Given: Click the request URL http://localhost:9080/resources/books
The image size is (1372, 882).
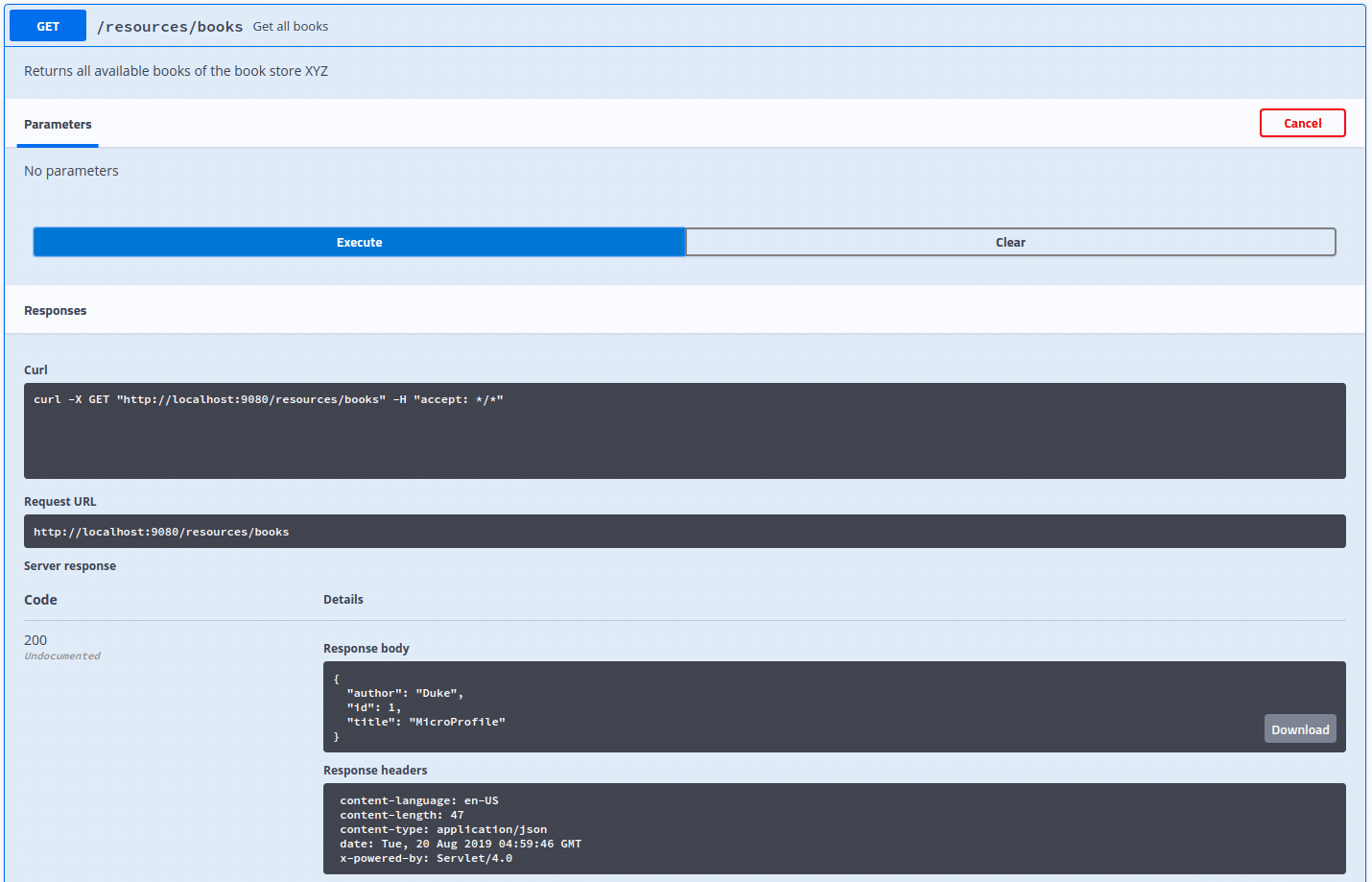Looking at the screenshot, I should (x=161, y=532).
